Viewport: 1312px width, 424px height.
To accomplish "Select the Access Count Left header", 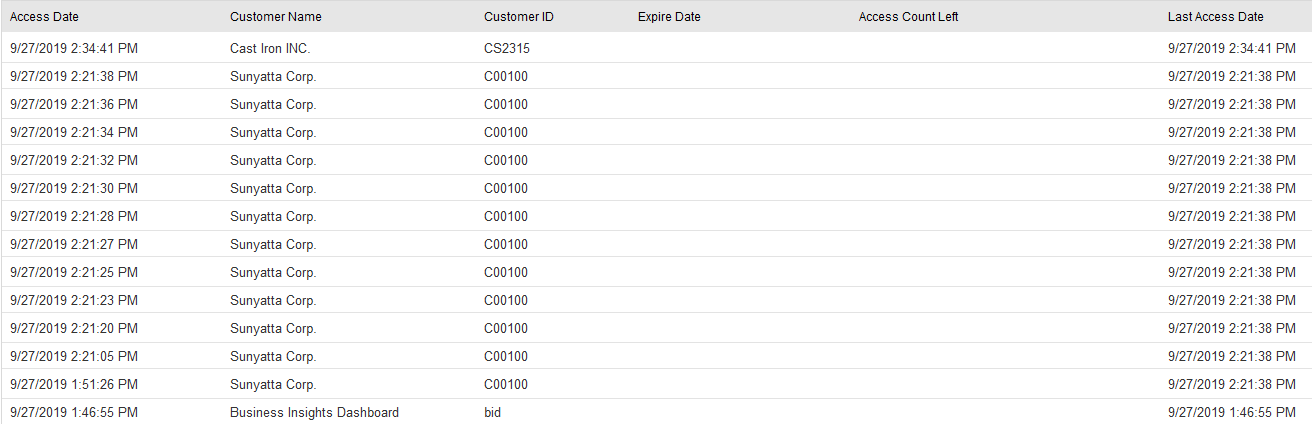I will [x=908, y=17].
